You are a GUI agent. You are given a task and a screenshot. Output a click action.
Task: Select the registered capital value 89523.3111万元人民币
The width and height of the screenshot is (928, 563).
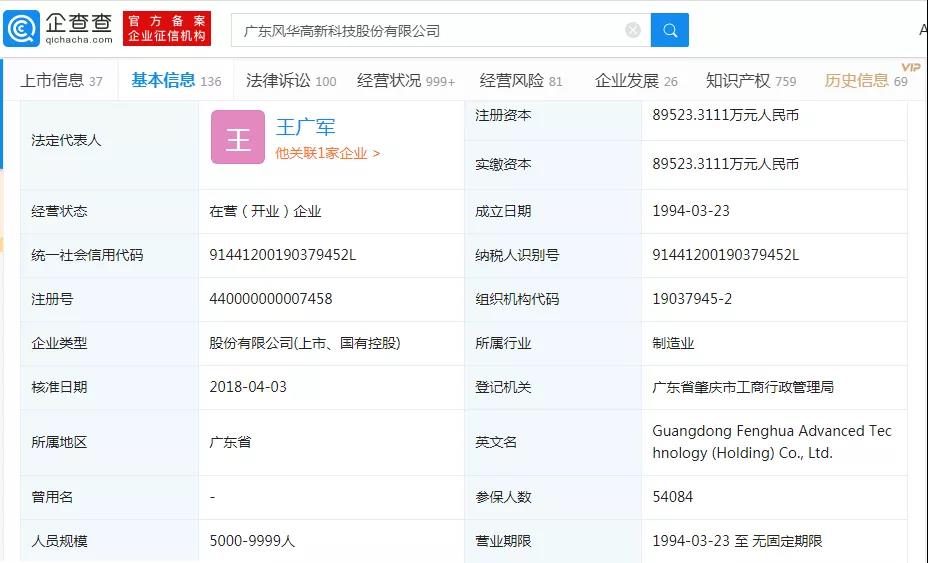point(726,115)
